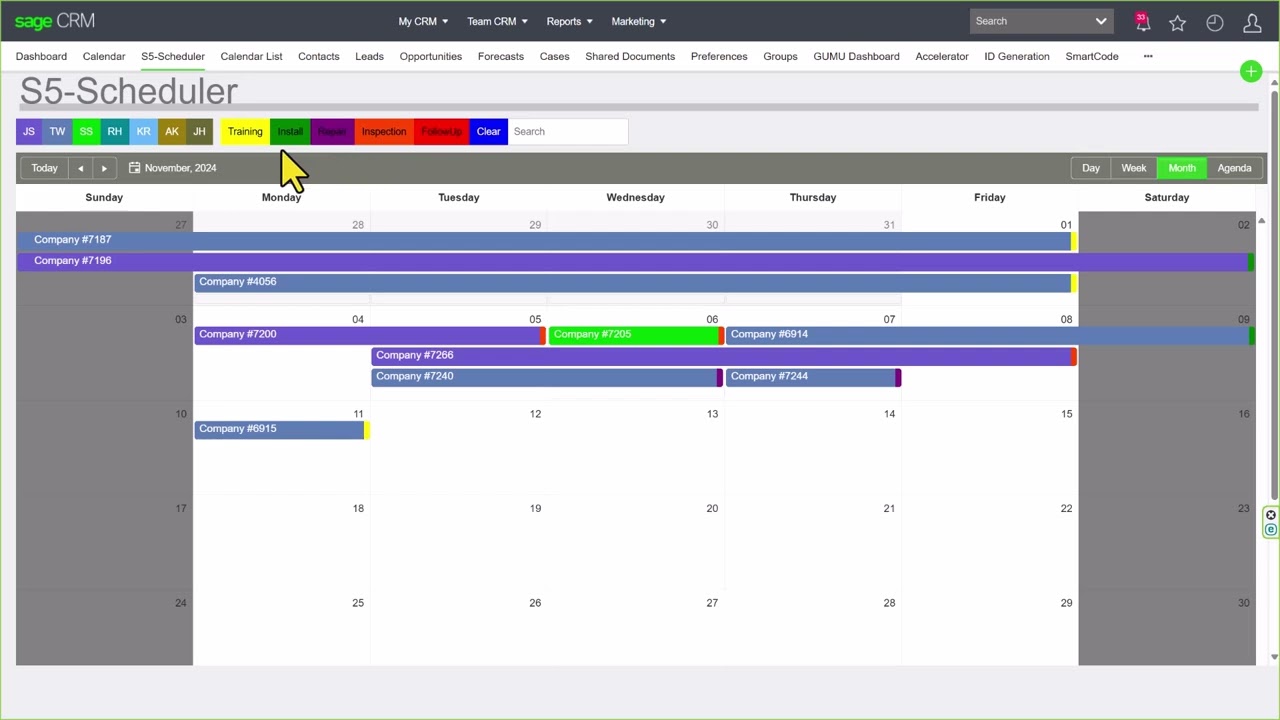This screenshot has height=720, width=1280.
Task: Open the top search dropdown arrow
Action: pos(1101,21)
